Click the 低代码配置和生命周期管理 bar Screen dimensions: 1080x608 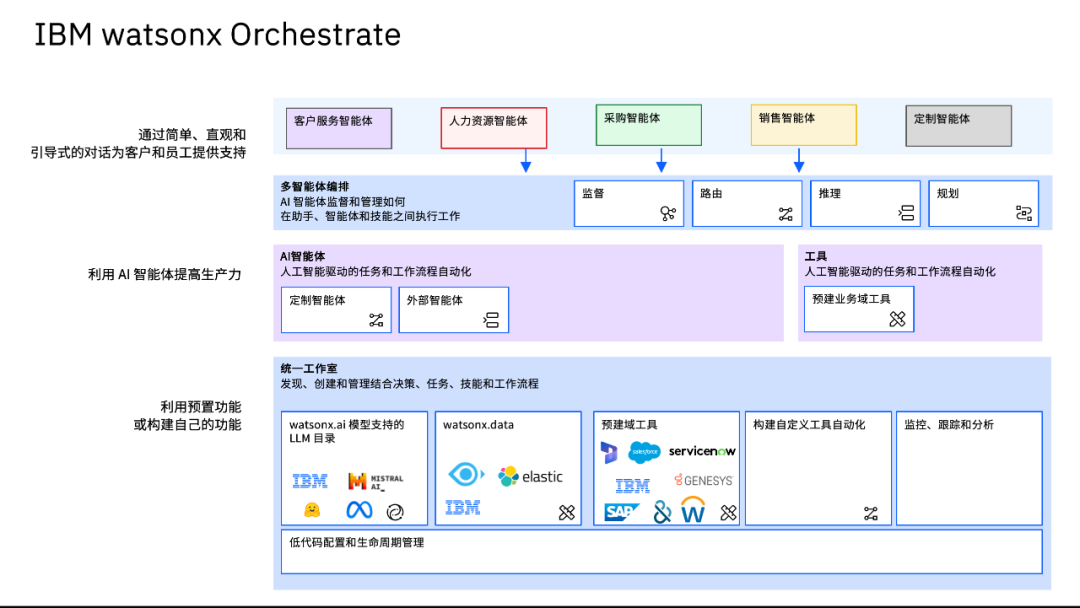(x=661, y=552)
